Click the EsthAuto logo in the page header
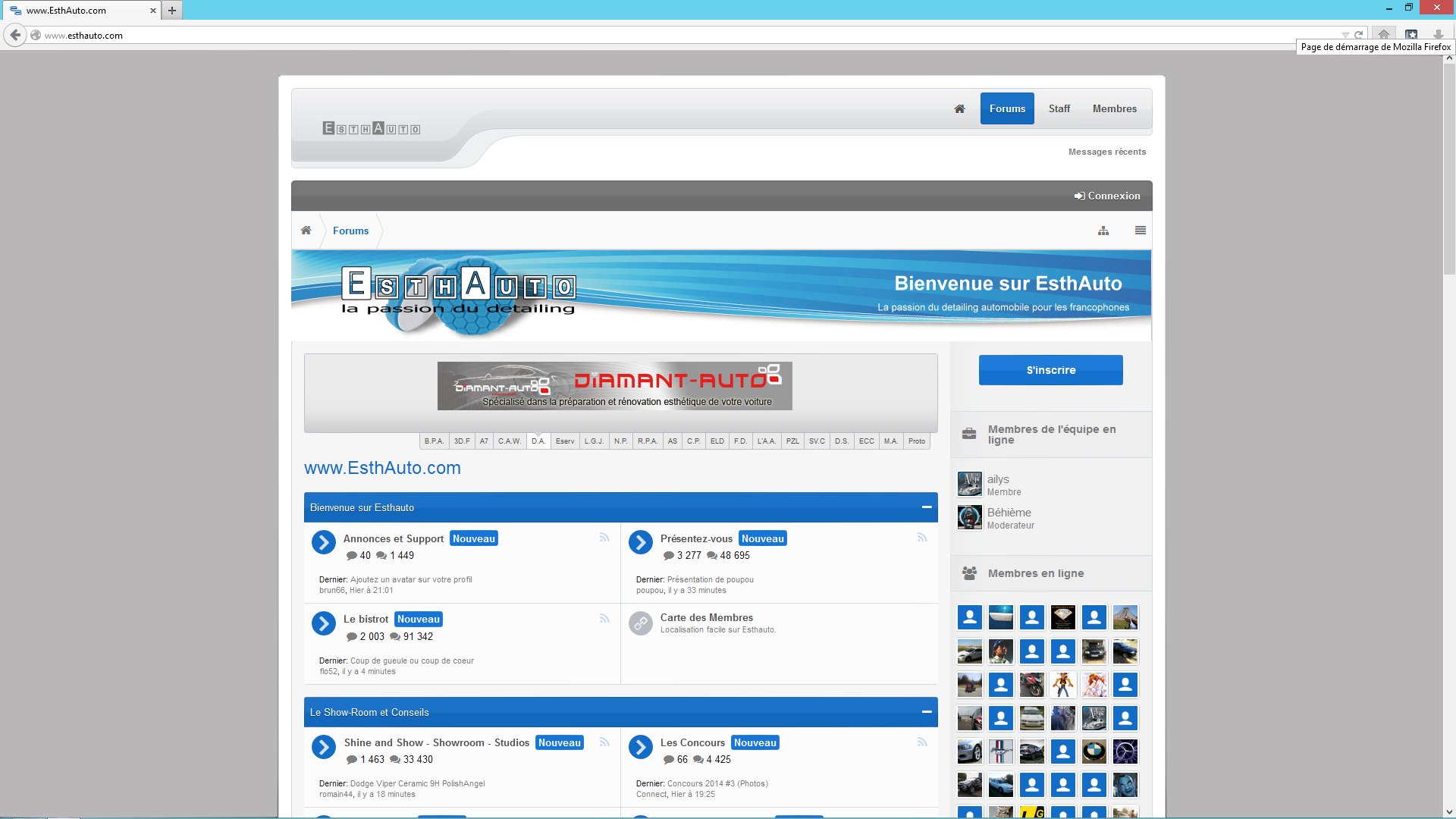The image size is (1456, 819). (372, 128)
